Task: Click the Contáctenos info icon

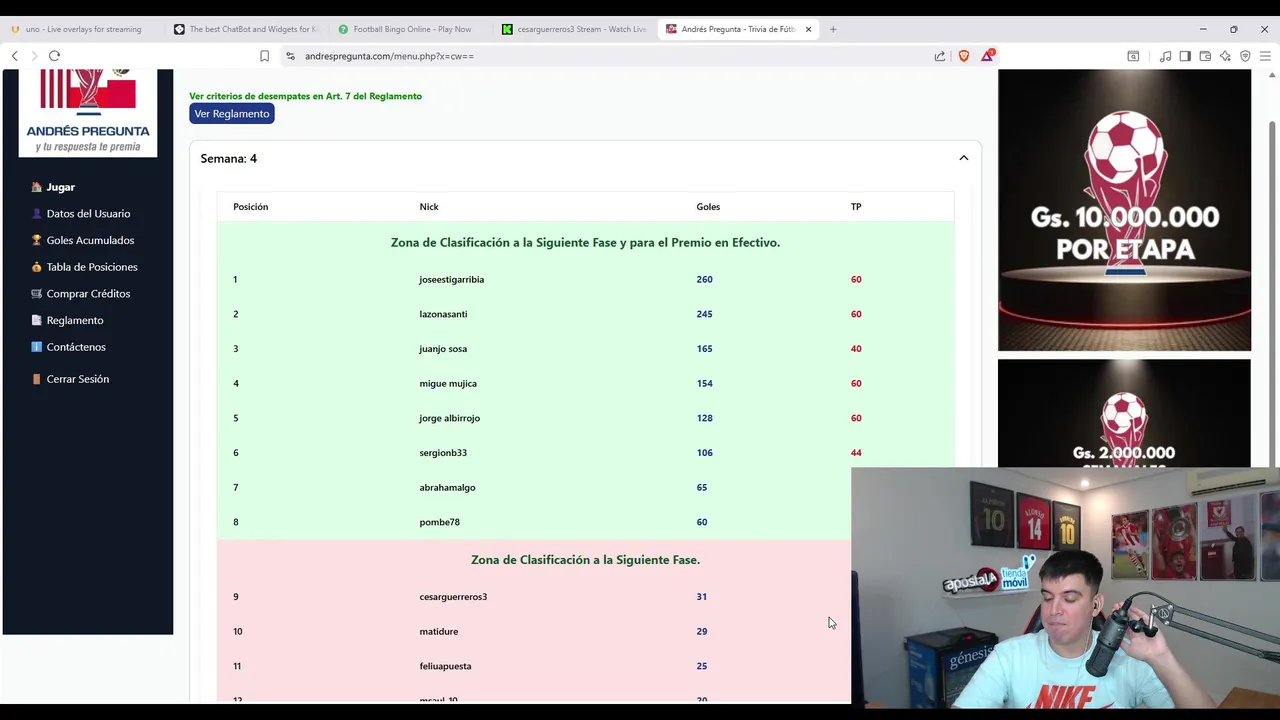Action: 37,347
